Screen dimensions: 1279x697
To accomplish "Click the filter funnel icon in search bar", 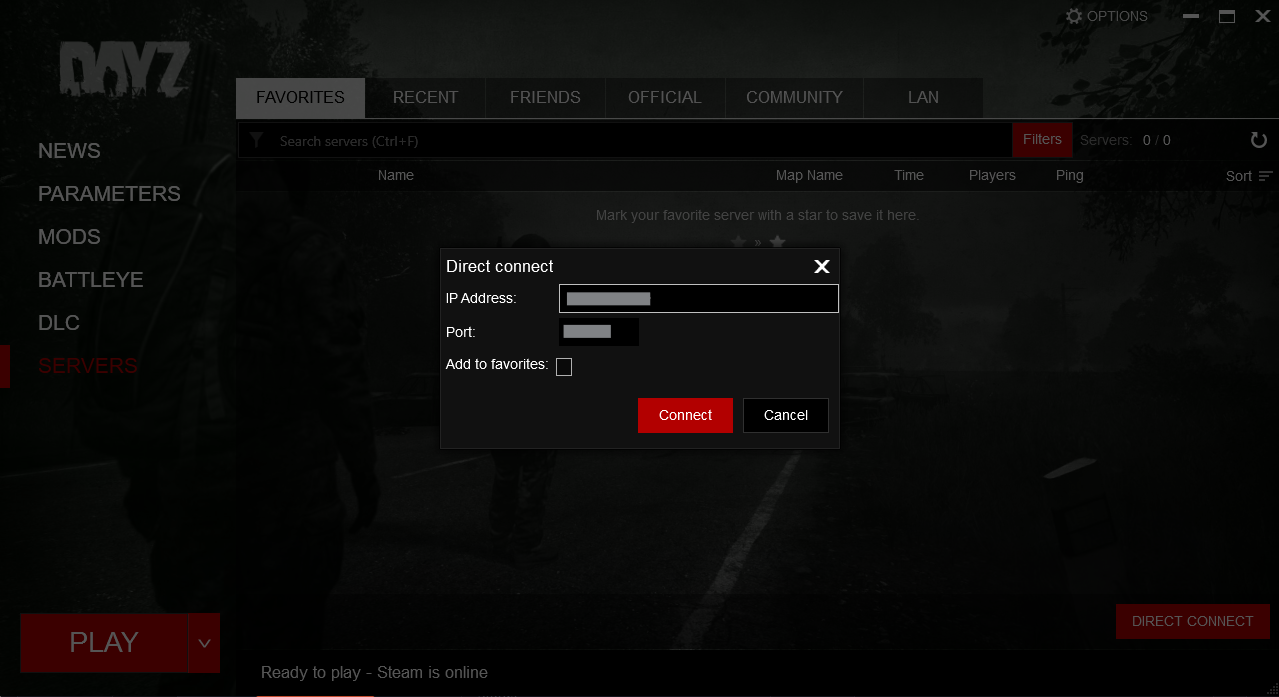I will click(256, 140).
